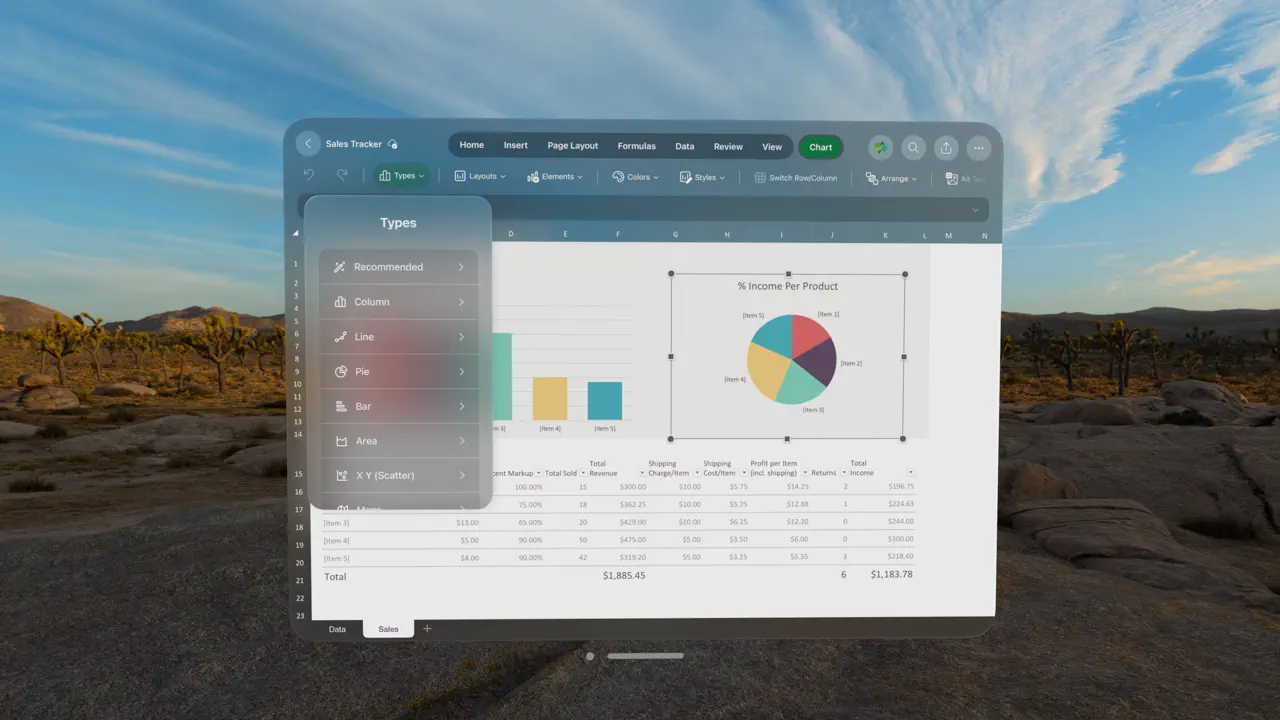Open the Arrange dropdown
1280x720 pixels.
891,178
